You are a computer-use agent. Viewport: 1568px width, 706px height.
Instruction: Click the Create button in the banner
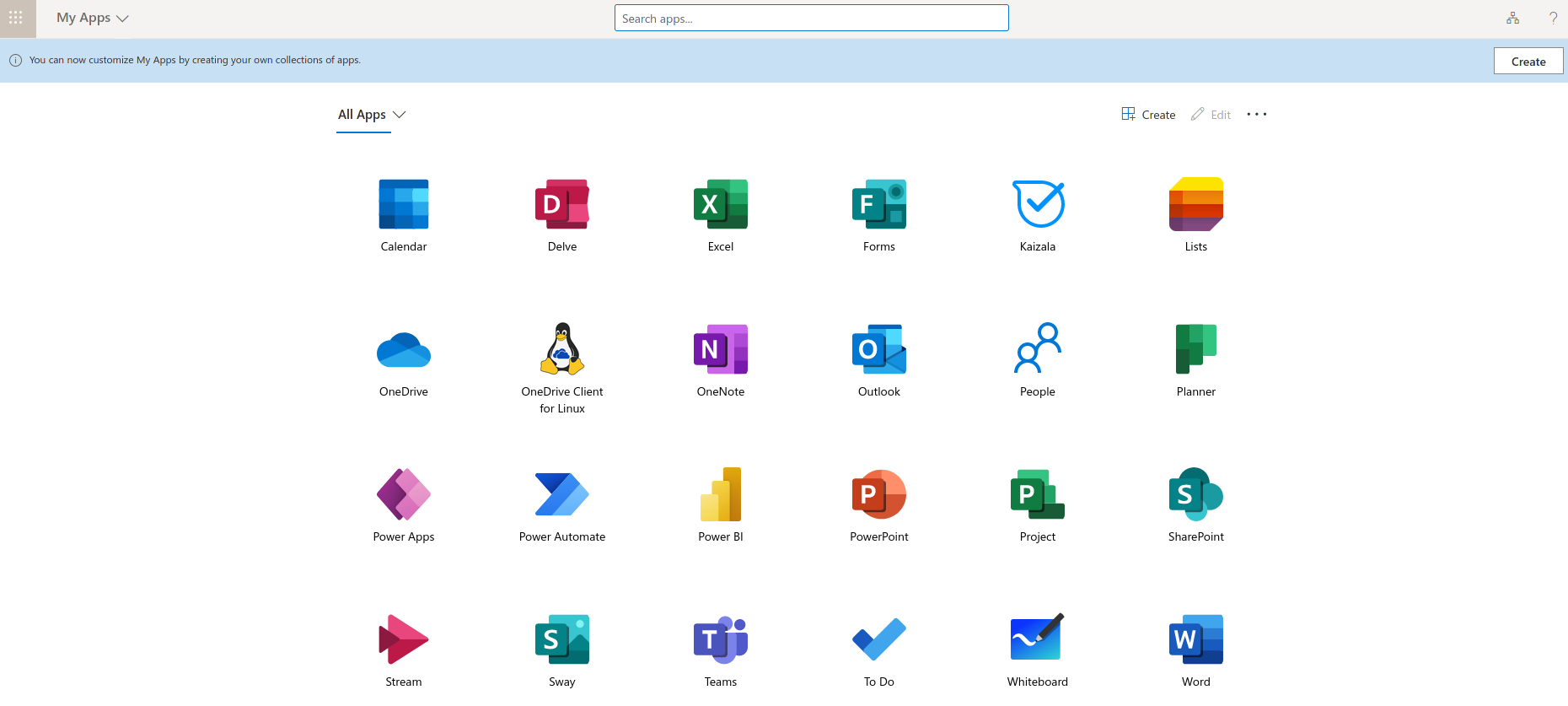(x=1528, y=61)
